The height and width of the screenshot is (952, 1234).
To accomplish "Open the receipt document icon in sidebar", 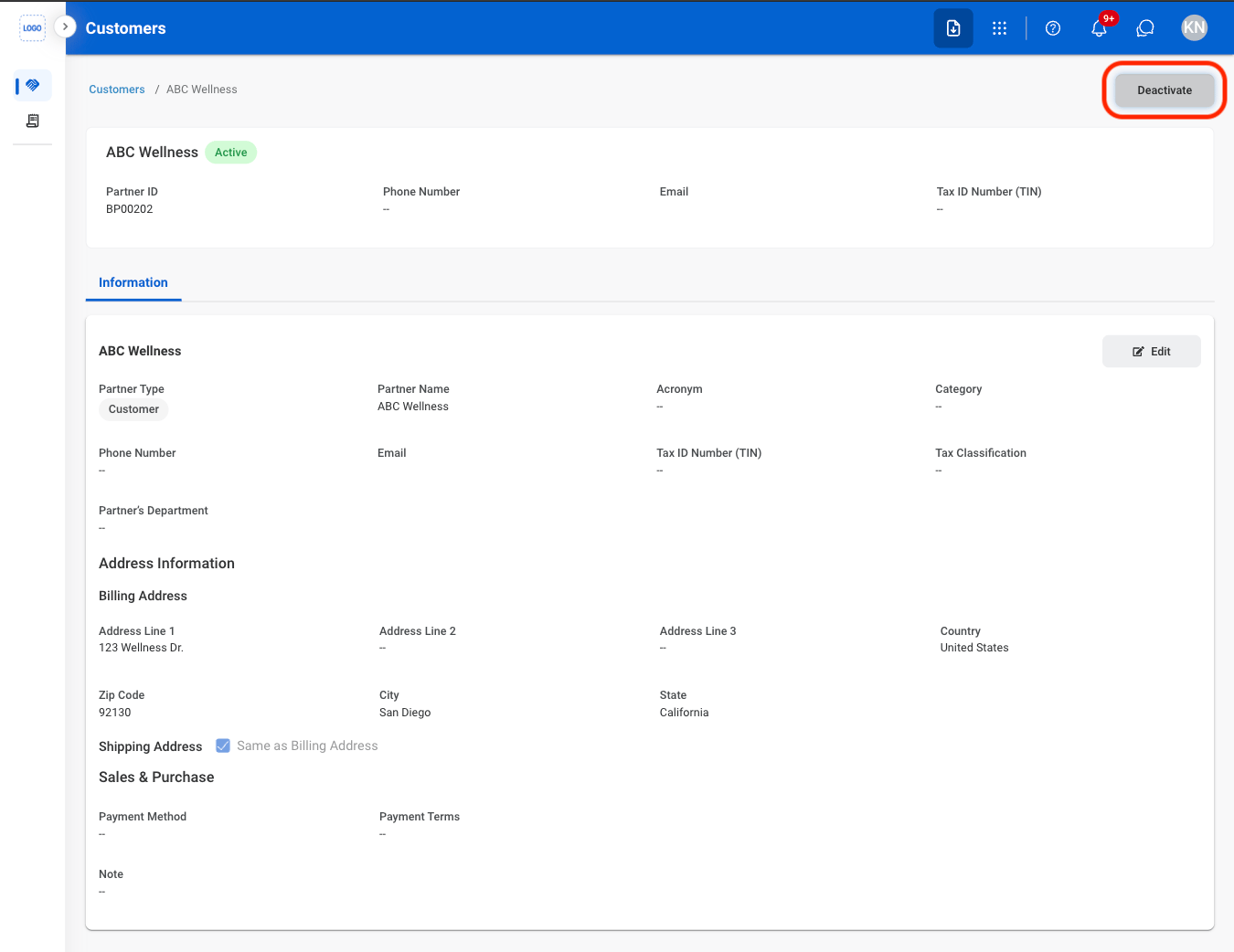I will coord(33,121).
